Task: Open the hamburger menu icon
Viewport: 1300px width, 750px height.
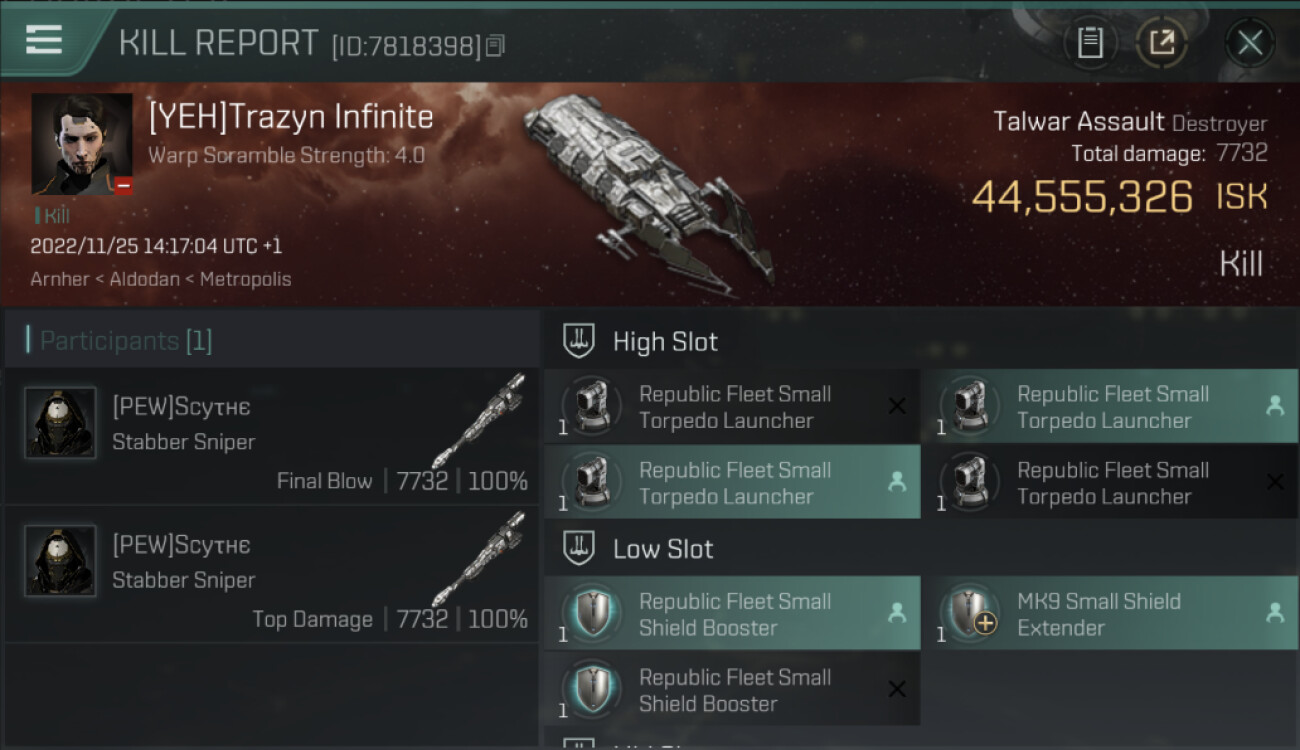Action: click(44, 40)
